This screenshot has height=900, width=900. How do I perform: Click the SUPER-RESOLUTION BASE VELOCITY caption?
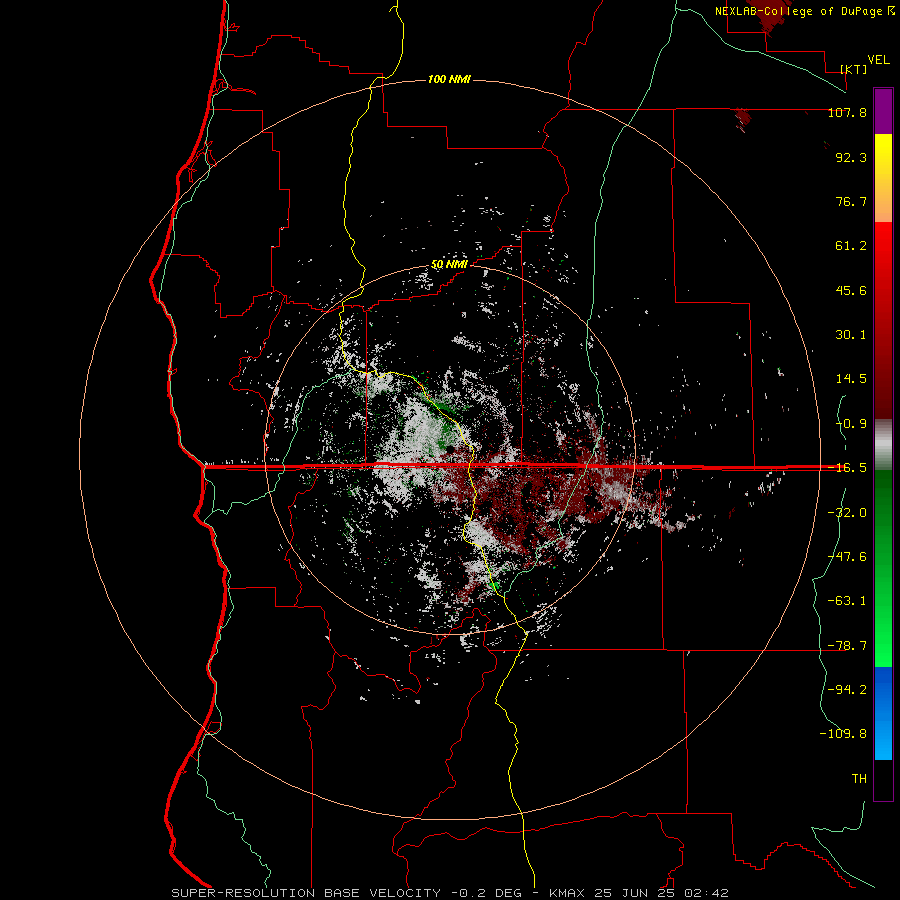pyautogui.click(x=306, y=893)
